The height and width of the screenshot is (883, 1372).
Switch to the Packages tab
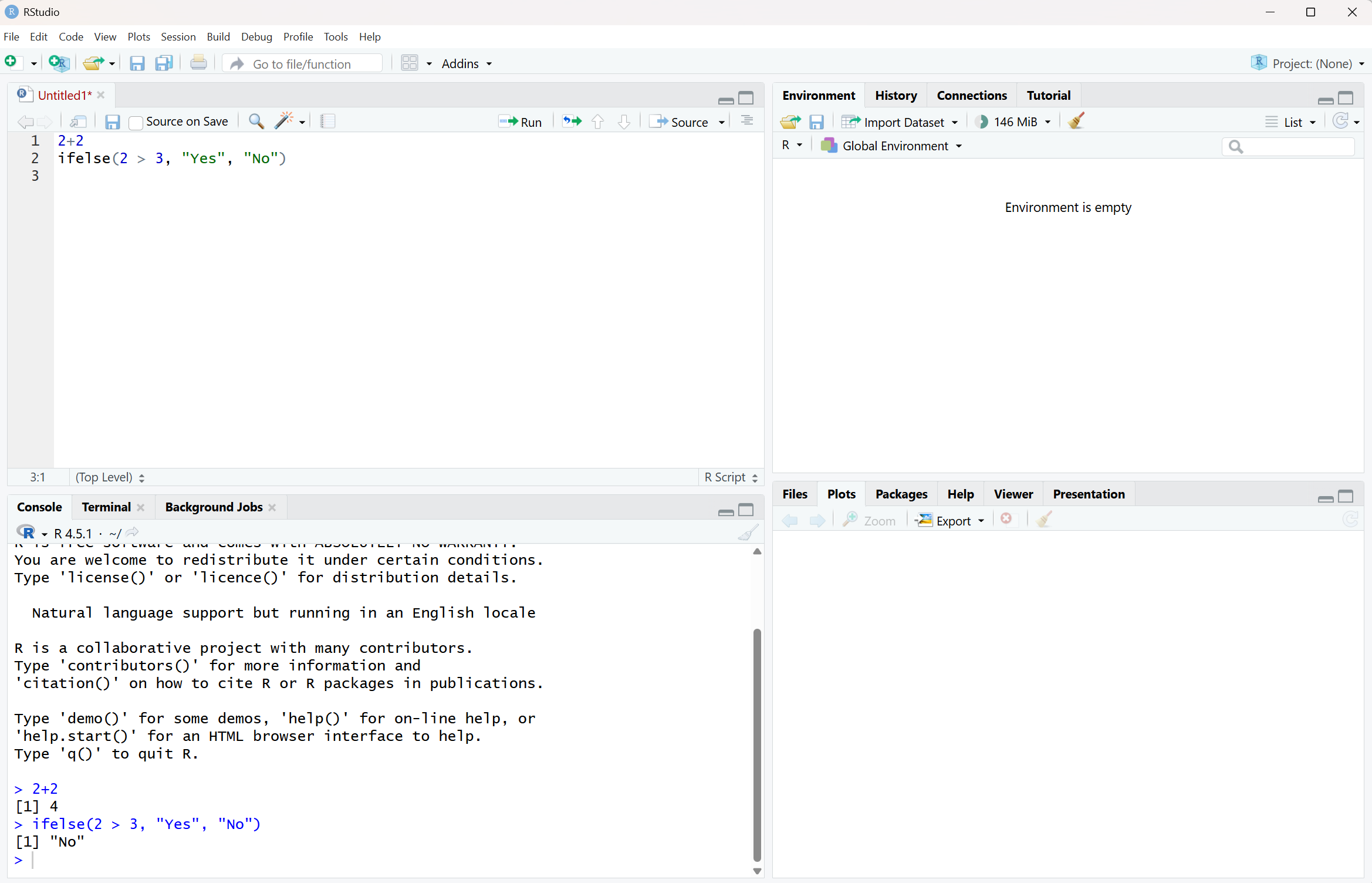pos(901,494)
